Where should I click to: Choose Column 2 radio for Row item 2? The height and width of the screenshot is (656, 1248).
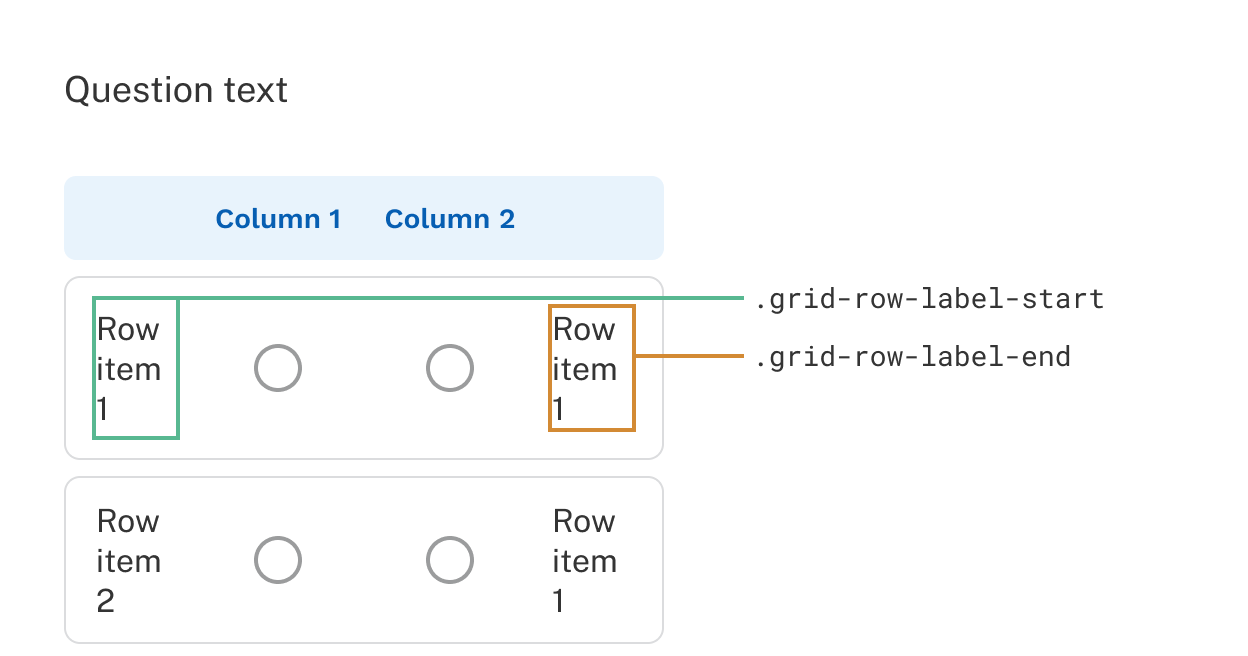[x=449, y=560]
